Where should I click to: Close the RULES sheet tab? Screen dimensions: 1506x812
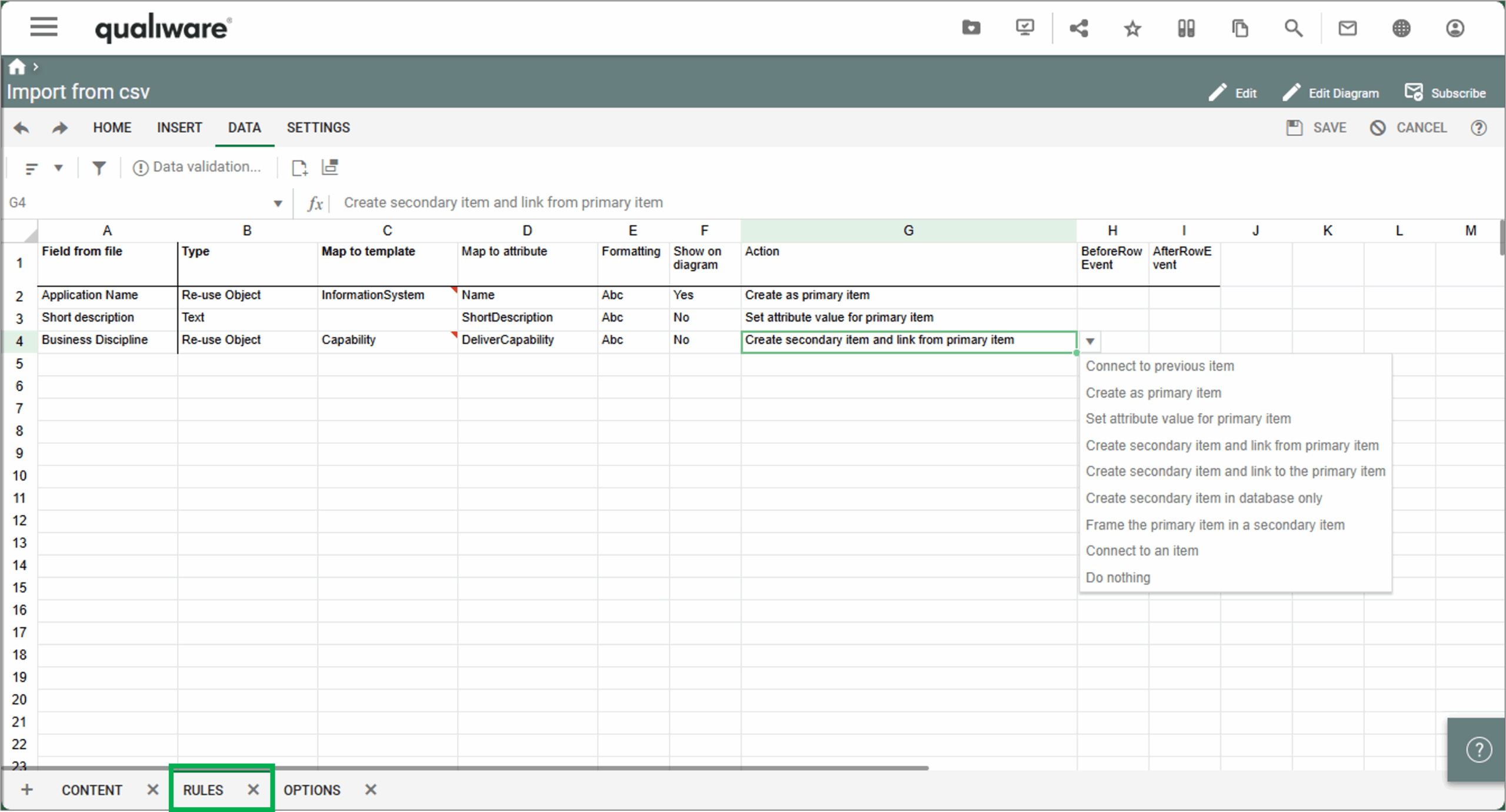(x=253, y=789)
